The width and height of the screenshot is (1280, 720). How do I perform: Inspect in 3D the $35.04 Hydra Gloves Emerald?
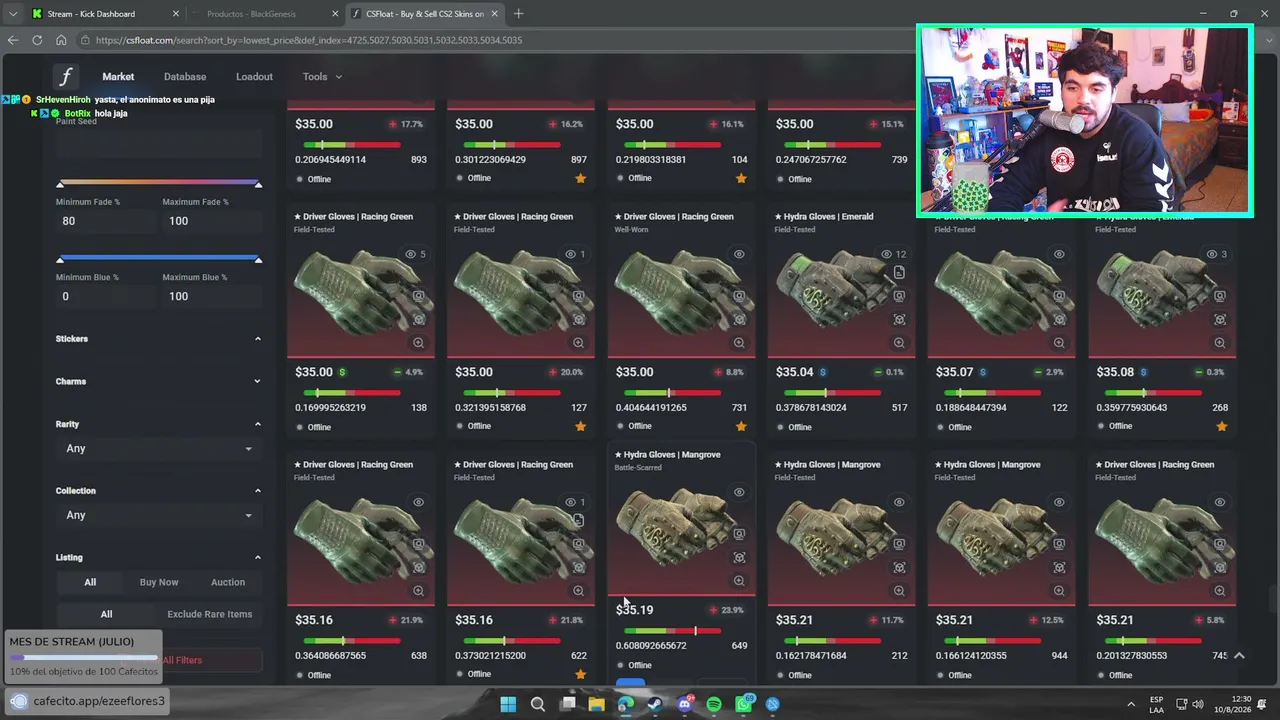899,319
